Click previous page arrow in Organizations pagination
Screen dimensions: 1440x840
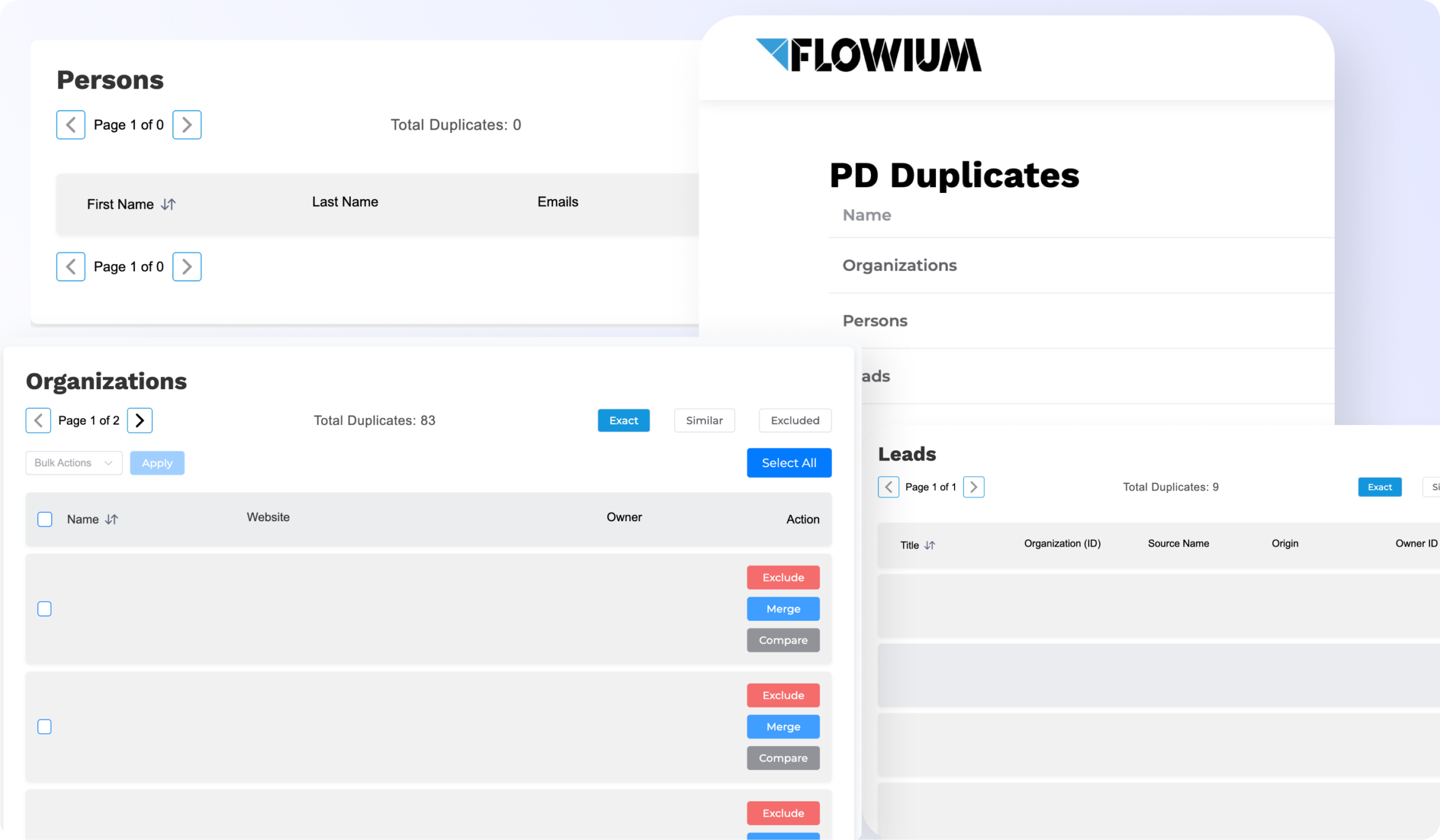pyautogui.click(x=38, y=421)
